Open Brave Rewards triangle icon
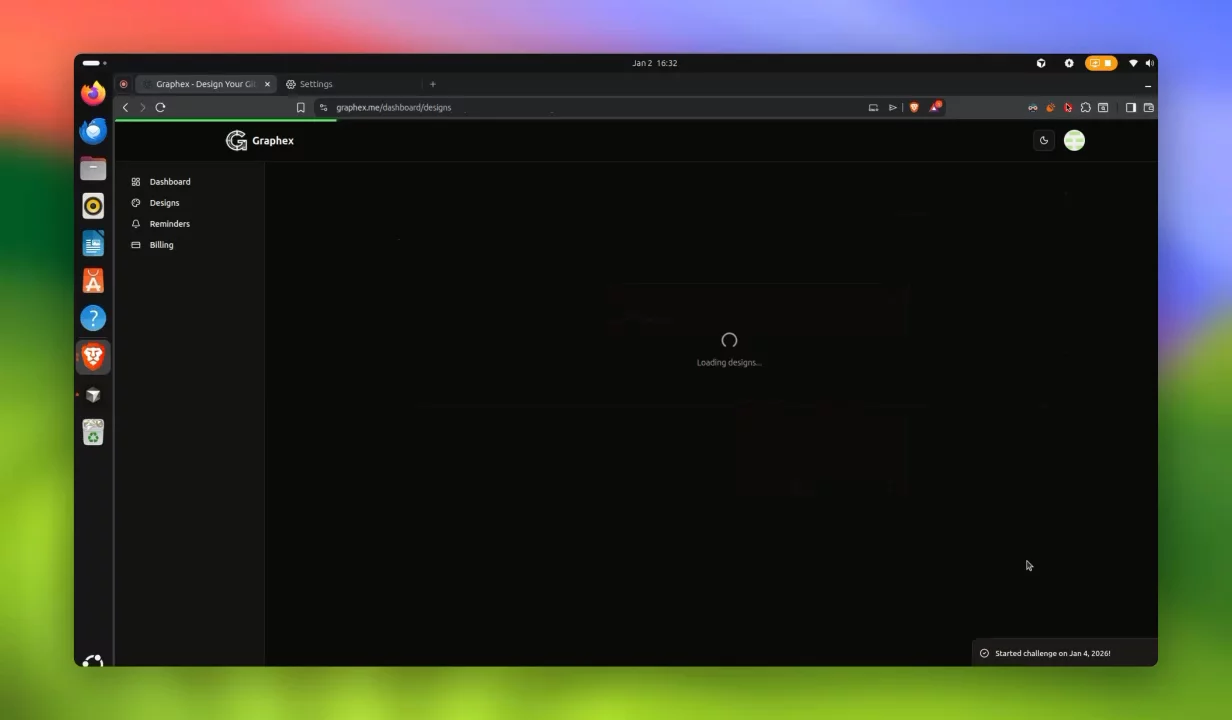Viewport: 1232px width, 720px height. click(935, 107)
